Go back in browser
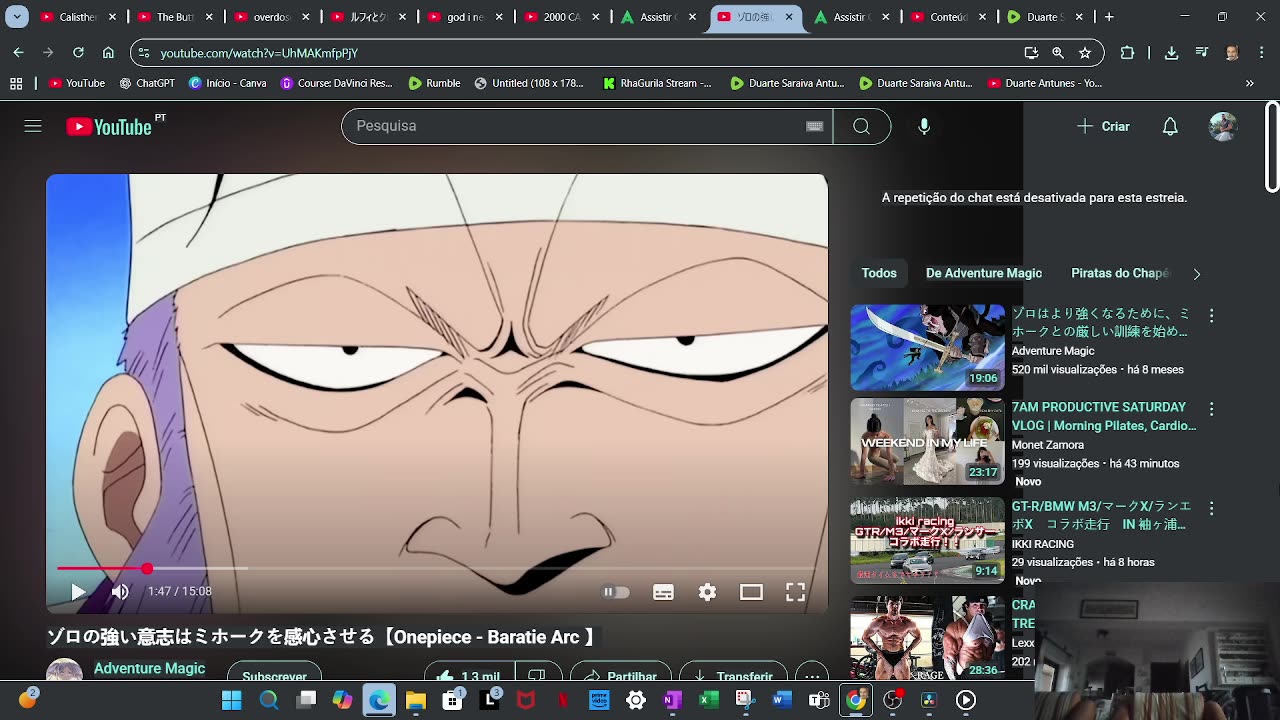The height and width of the screenshot is (720, 1280). (x=19, y=53)
